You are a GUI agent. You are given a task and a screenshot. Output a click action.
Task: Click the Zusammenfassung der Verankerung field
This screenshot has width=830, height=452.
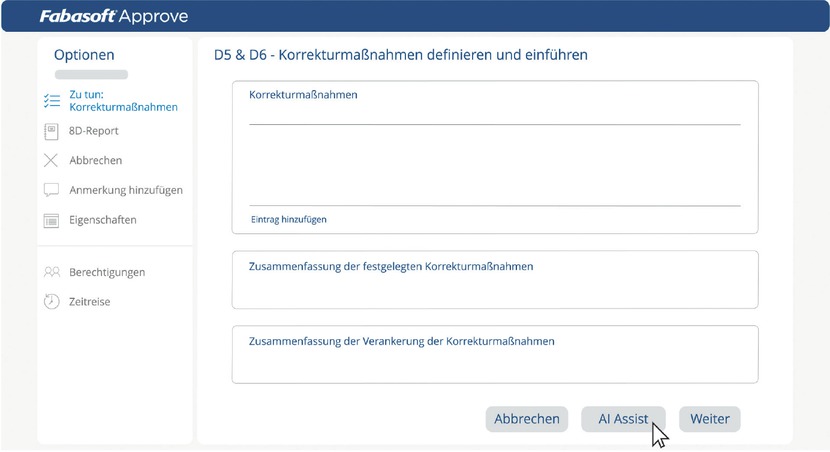click(x=494, y=354)
